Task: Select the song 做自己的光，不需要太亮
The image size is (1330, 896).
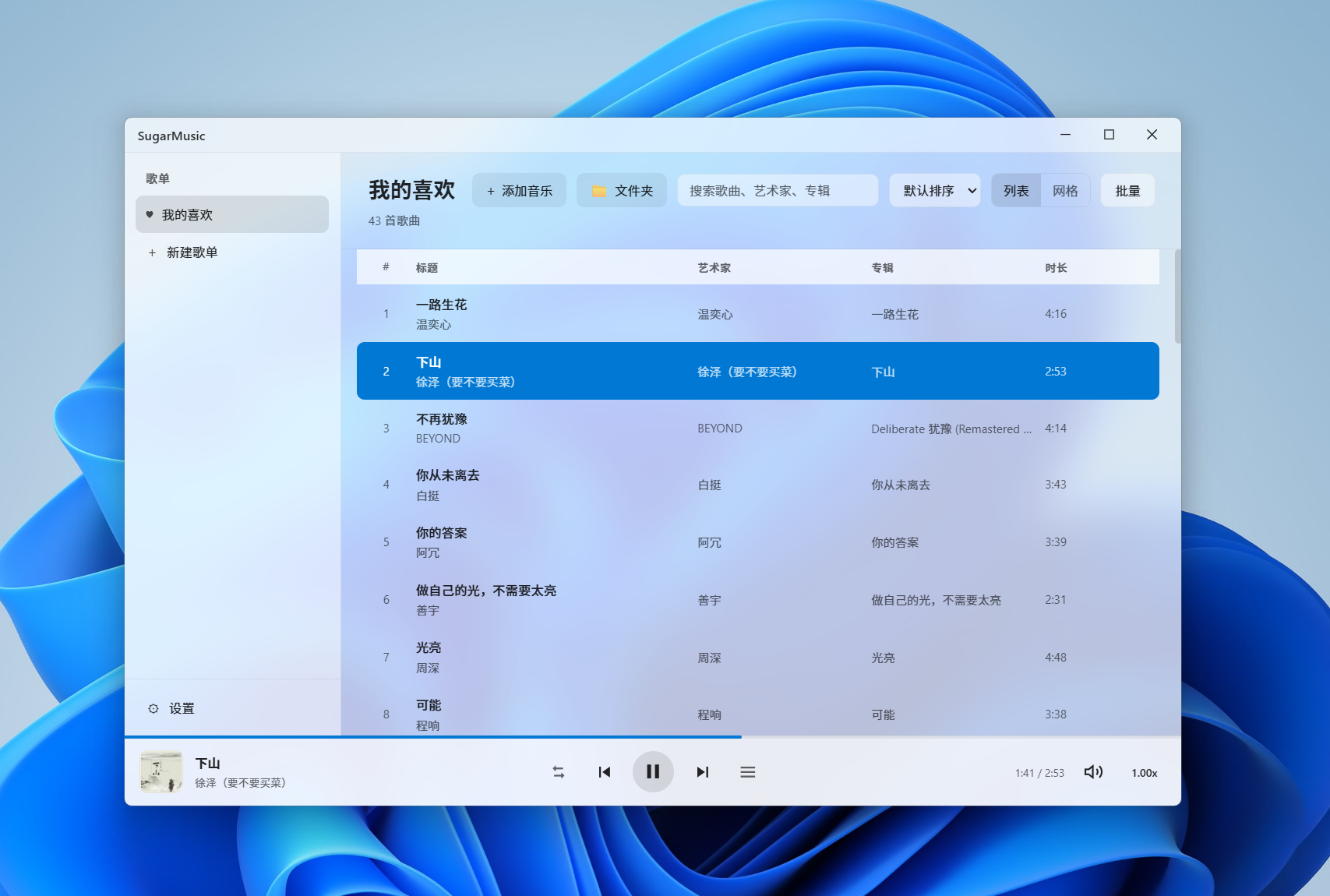Action: [x=758, y=600]
